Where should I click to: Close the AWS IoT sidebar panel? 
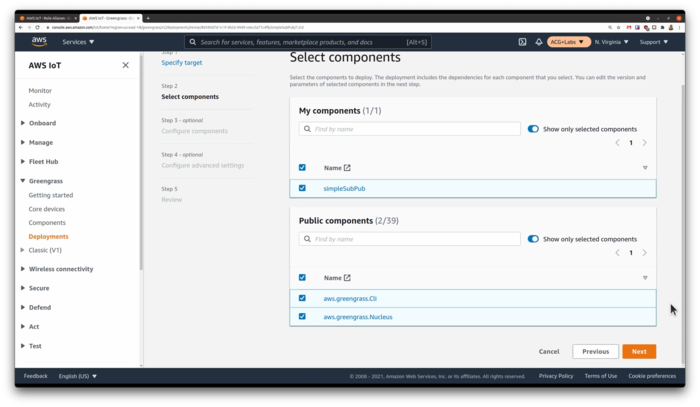tap(125, 65)
